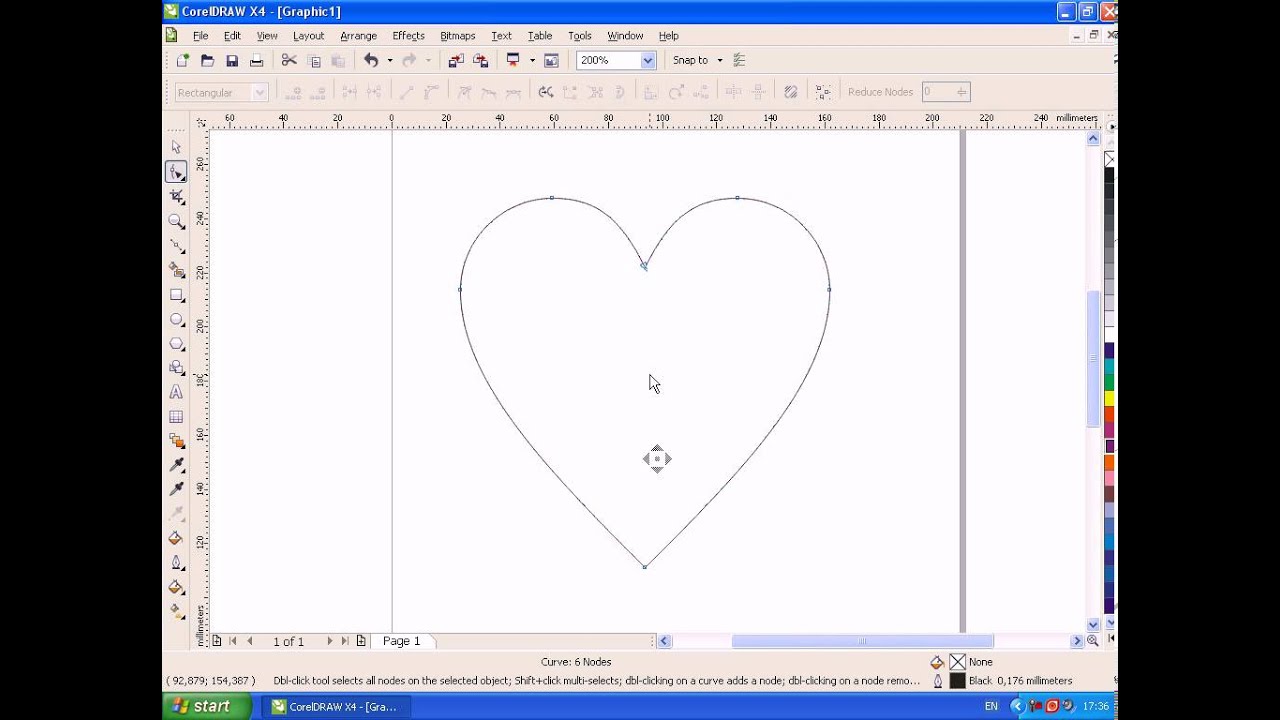
Task: Select the Ellipse tool in the toolbox
Action: (177, 319)
